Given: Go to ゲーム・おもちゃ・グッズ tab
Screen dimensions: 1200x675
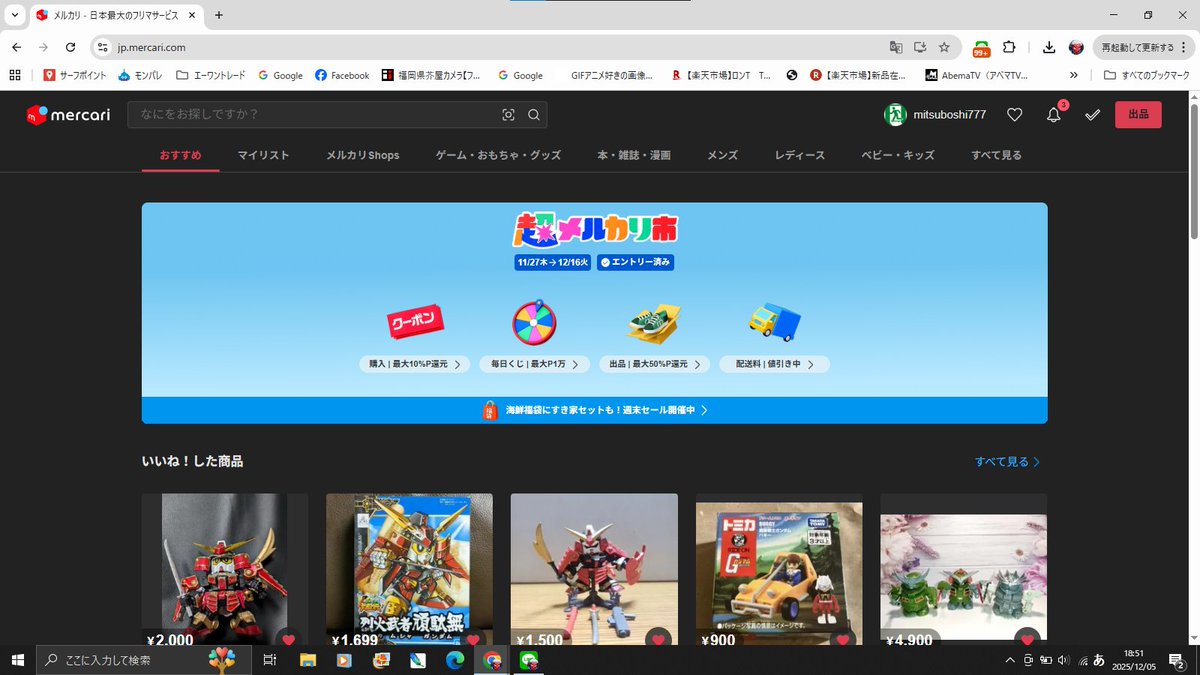Looking at the screenshot, I should (x=498, y=155).
